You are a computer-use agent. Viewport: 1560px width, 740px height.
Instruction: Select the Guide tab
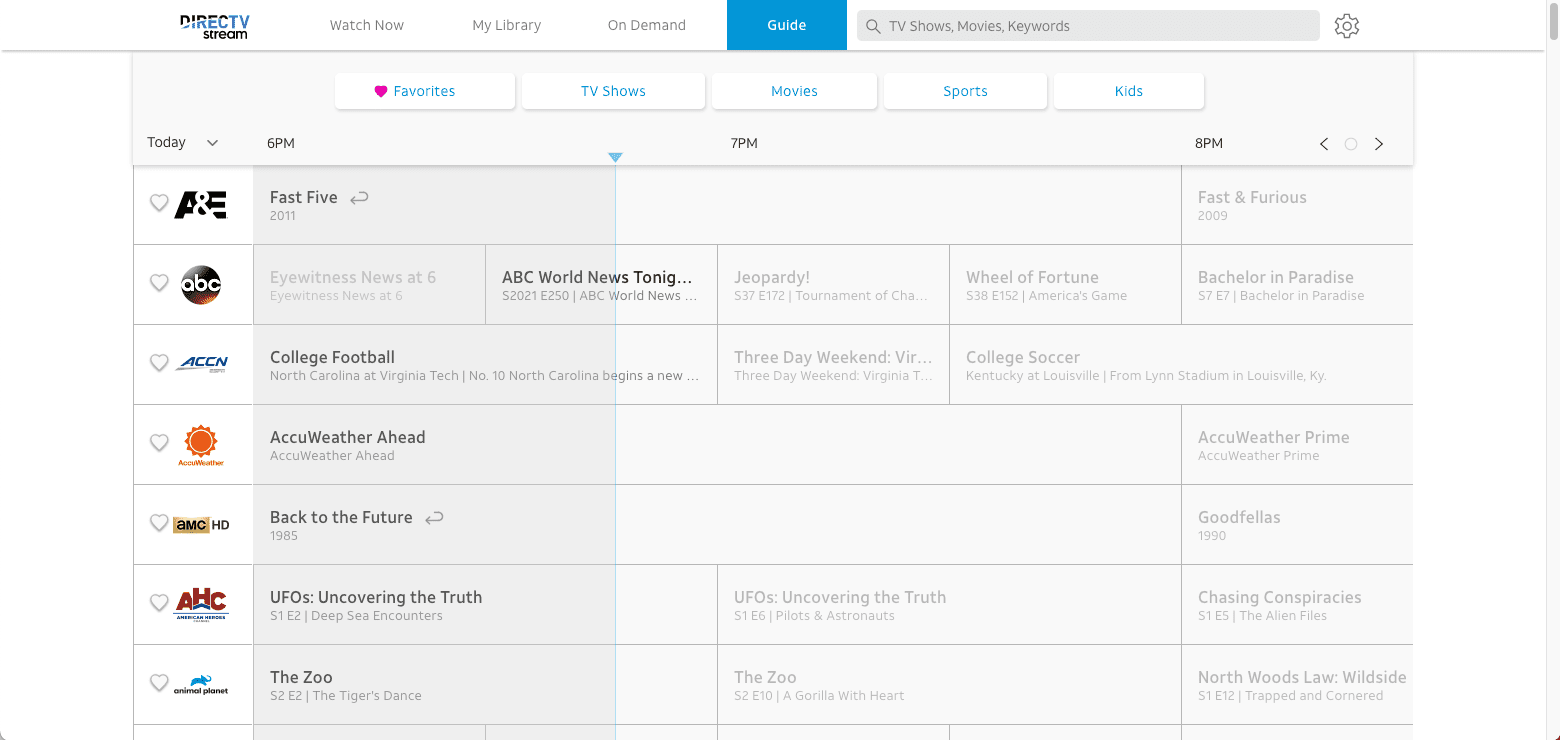coord(787,25)
